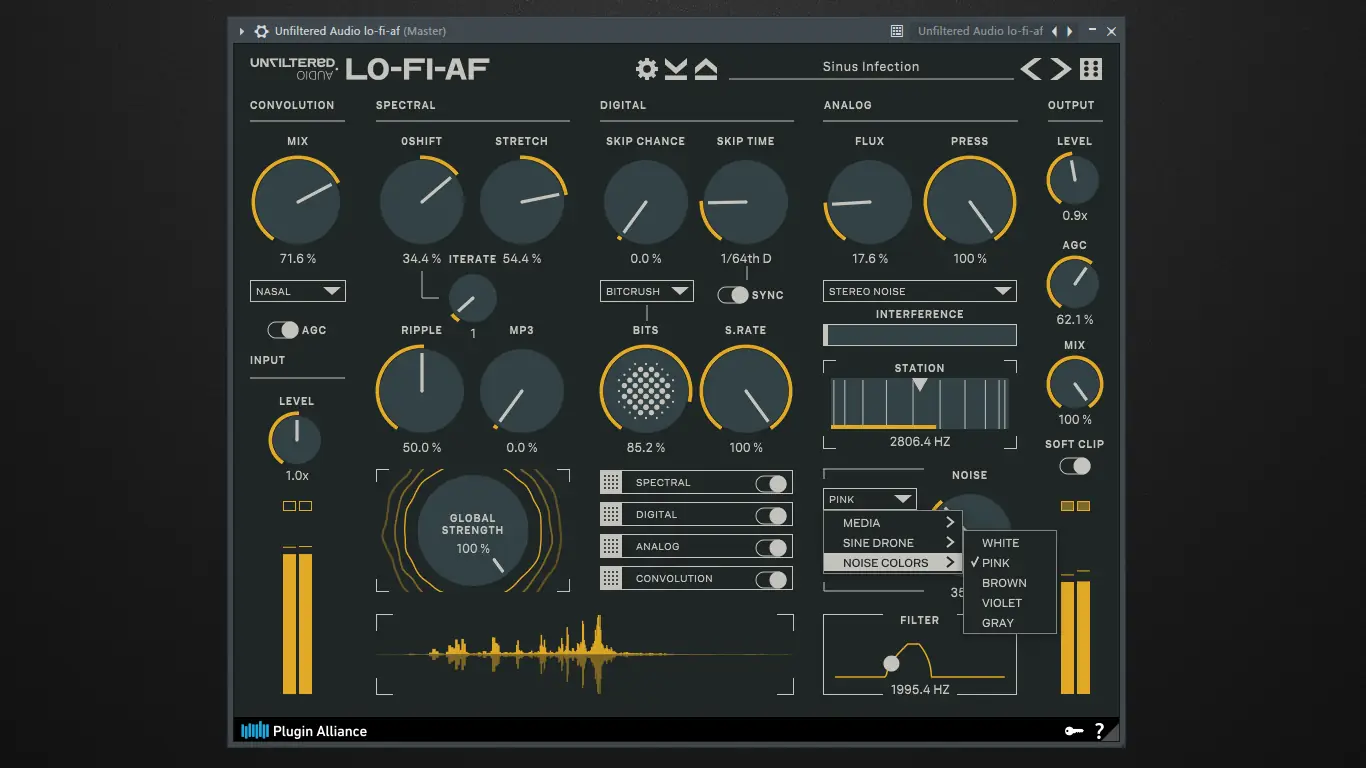Viewport: 1366px width, 768px height.
Task: Click the MP3 knob
Action: click(x=522, y=391)
